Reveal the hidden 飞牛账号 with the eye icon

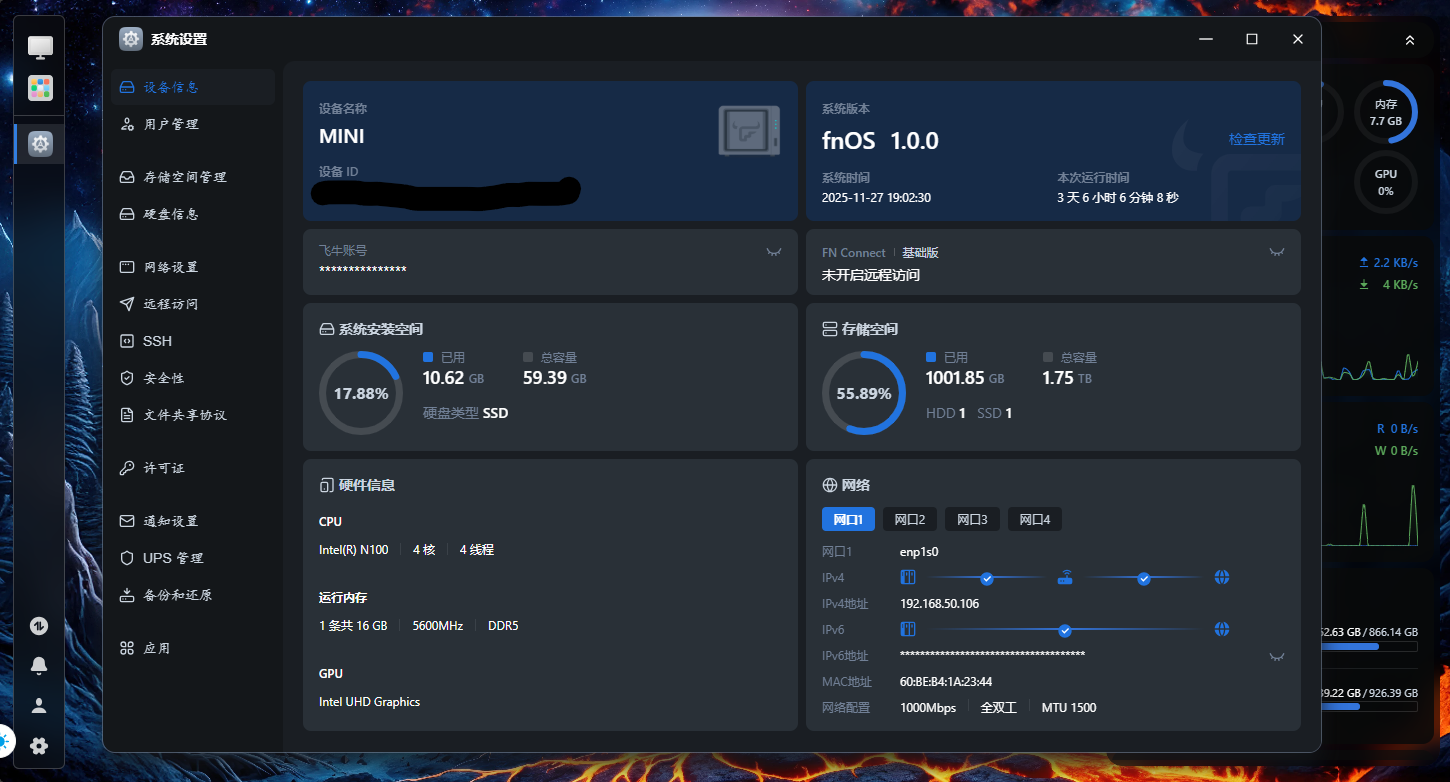tap(774, 252)
